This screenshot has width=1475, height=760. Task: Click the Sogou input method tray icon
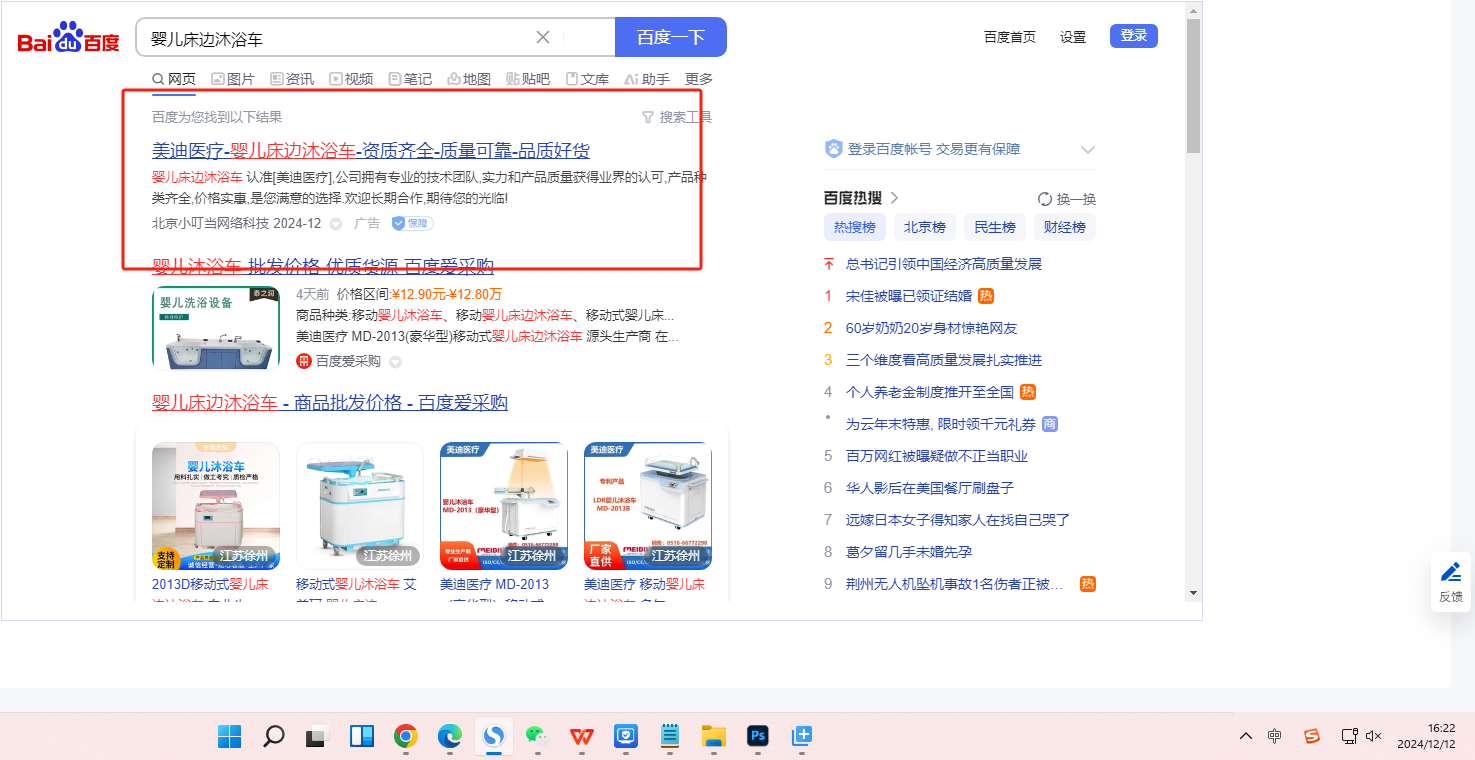(1311, 736)
